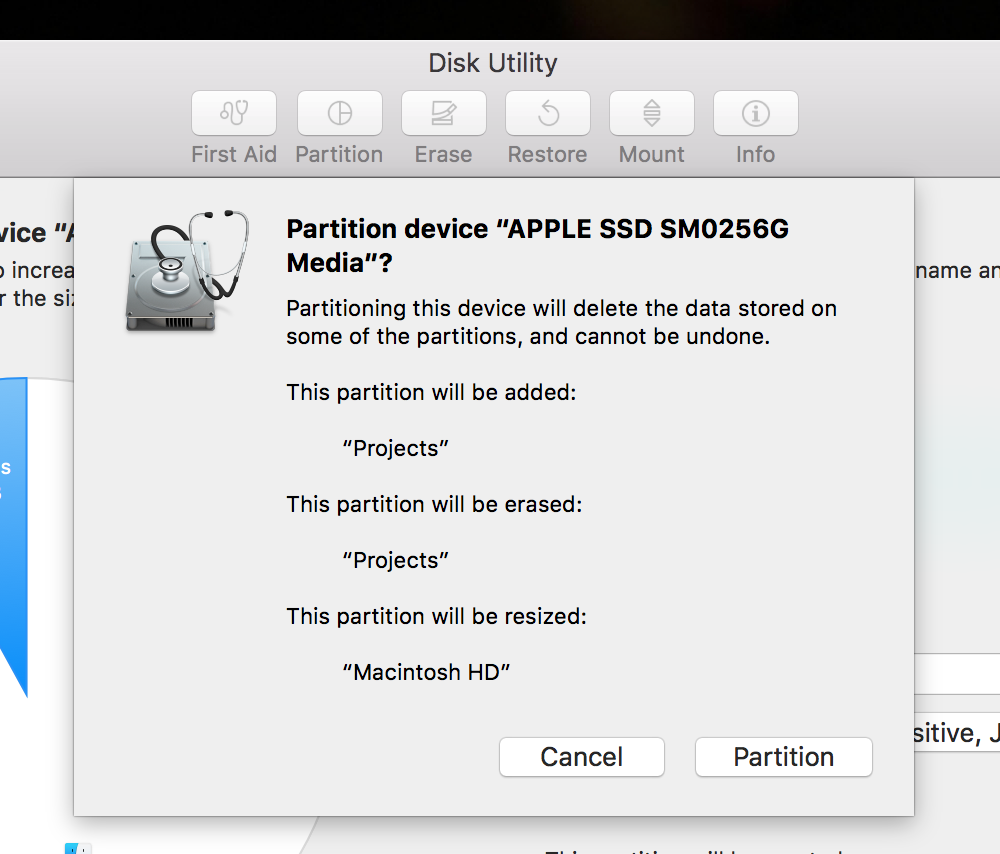Click the Restore arrow toolbar icon
This screenshot has height=854, width=1000.
pos(547,113)
